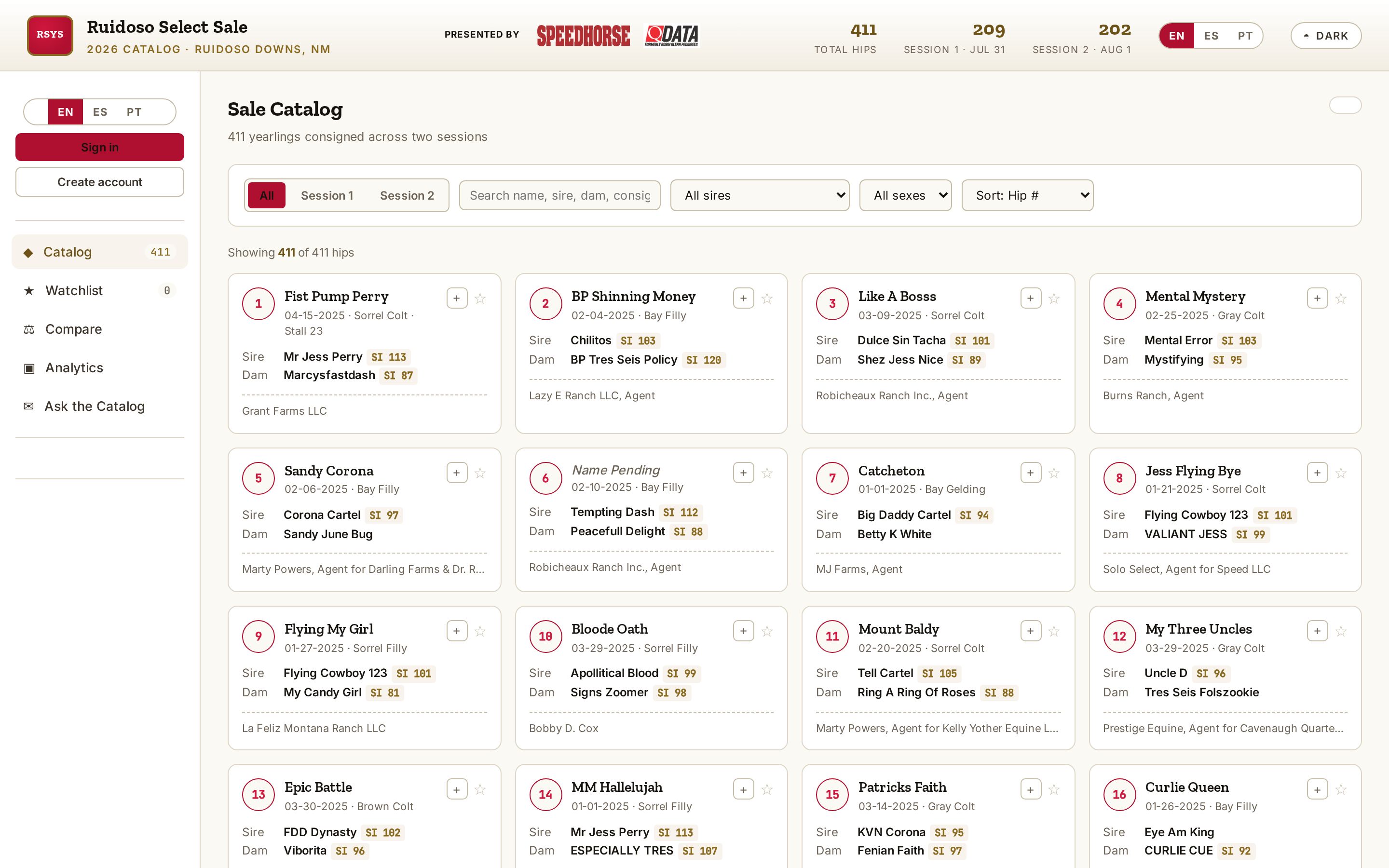Open the All sires dropdown
Screen dimensions: 1389x868
(759, 195)
